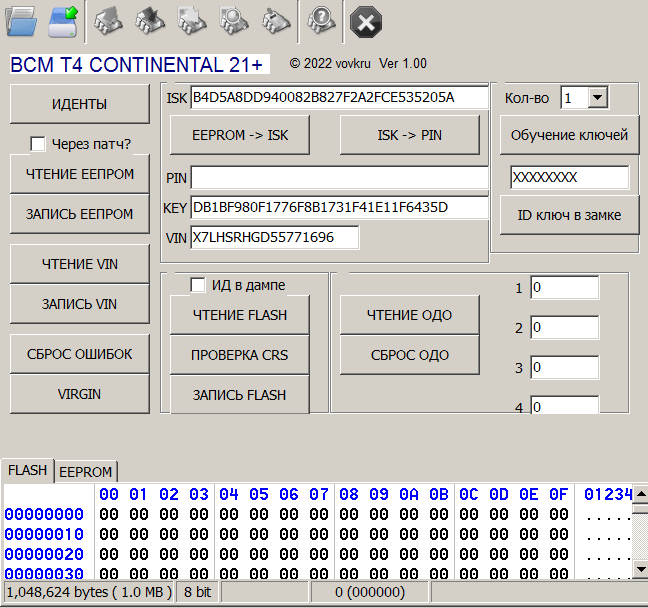Click СБРОС ОШИБОК button
Image resolution: width=648 pixels, height=608 pixels.
click(x=79, y=354)
